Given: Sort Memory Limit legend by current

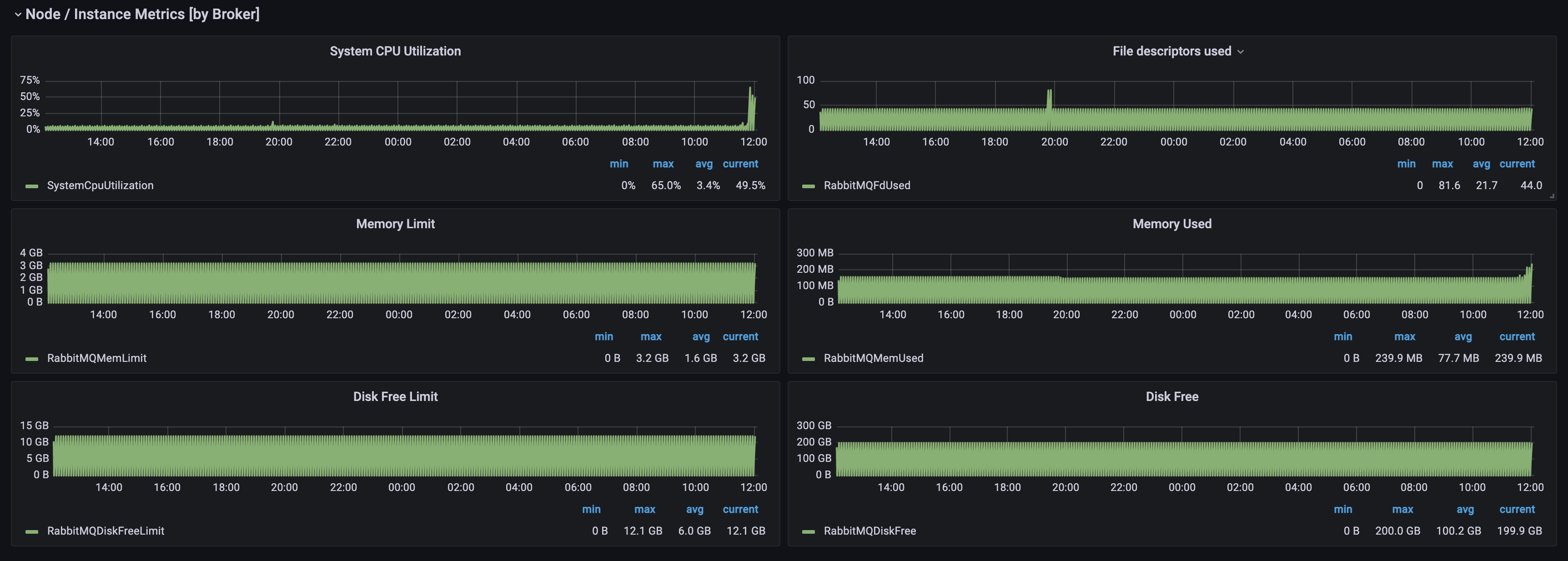Looking at the screenshot, I should pyautogui.click(x=740, y=336).
